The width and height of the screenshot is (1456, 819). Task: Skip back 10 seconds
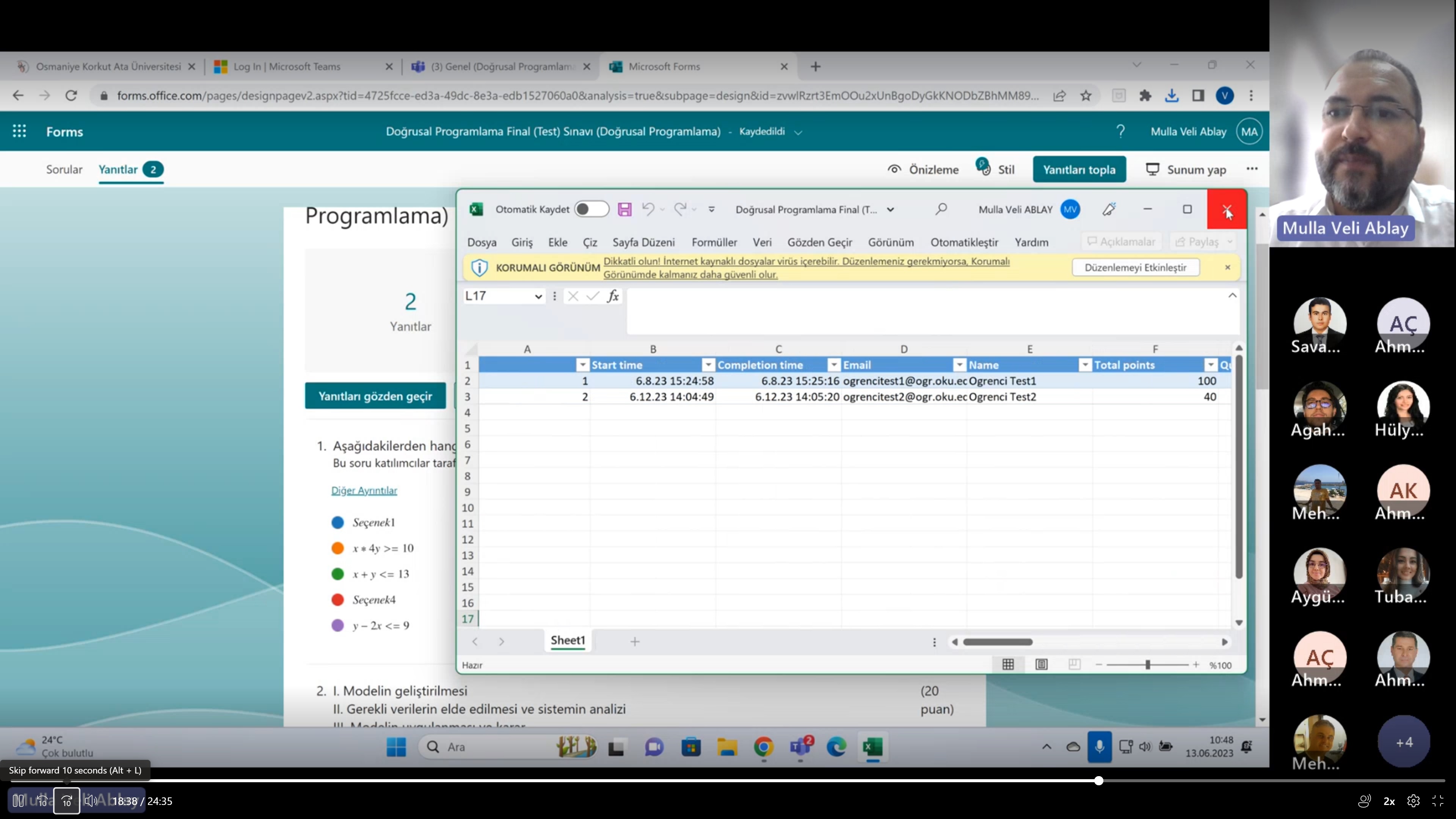click(x=42, y=801)
